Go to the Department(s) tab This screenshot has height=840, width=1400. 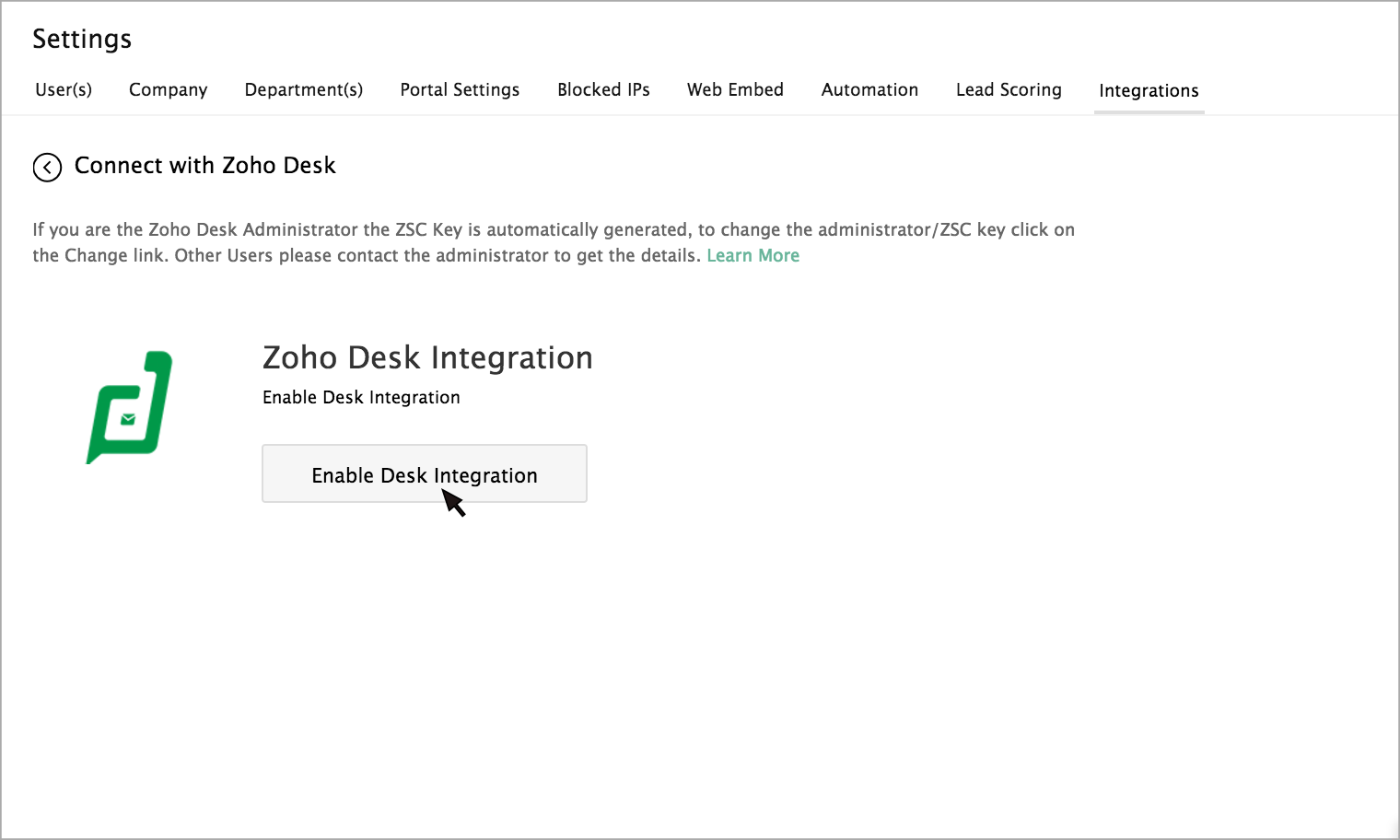click(x=303, y=89)
